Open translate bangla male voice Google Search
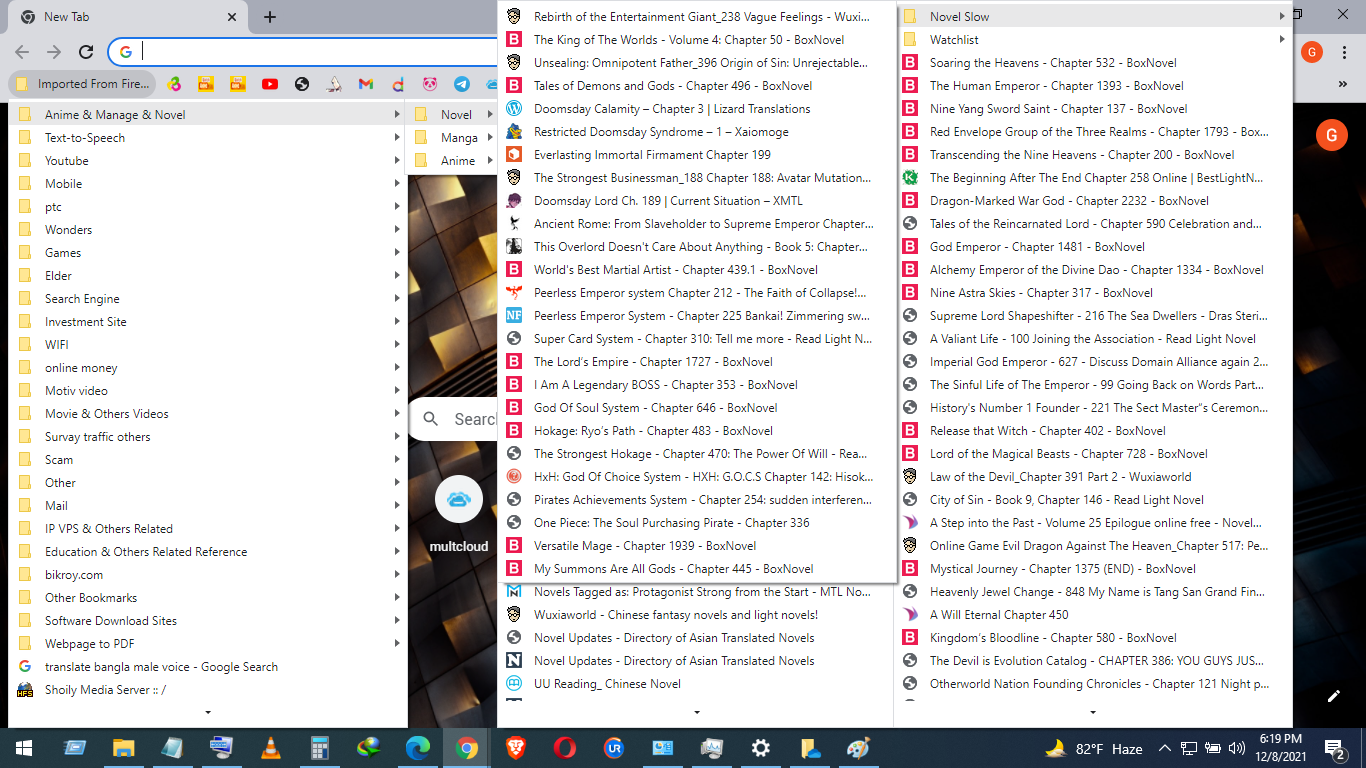Image resolution: width=1366 pixels, height=768 pixels. (x=208, y=667)
